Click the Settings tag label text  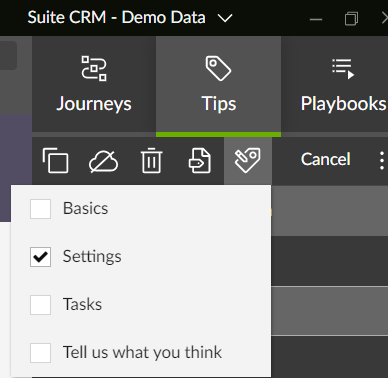pyautogui.click(x=92, y=257)
